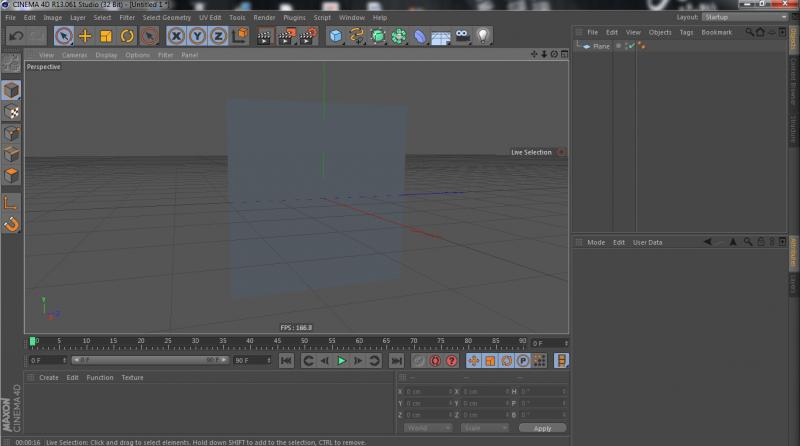Open the Cameras menu in the viewport

(x=74, y=55)
